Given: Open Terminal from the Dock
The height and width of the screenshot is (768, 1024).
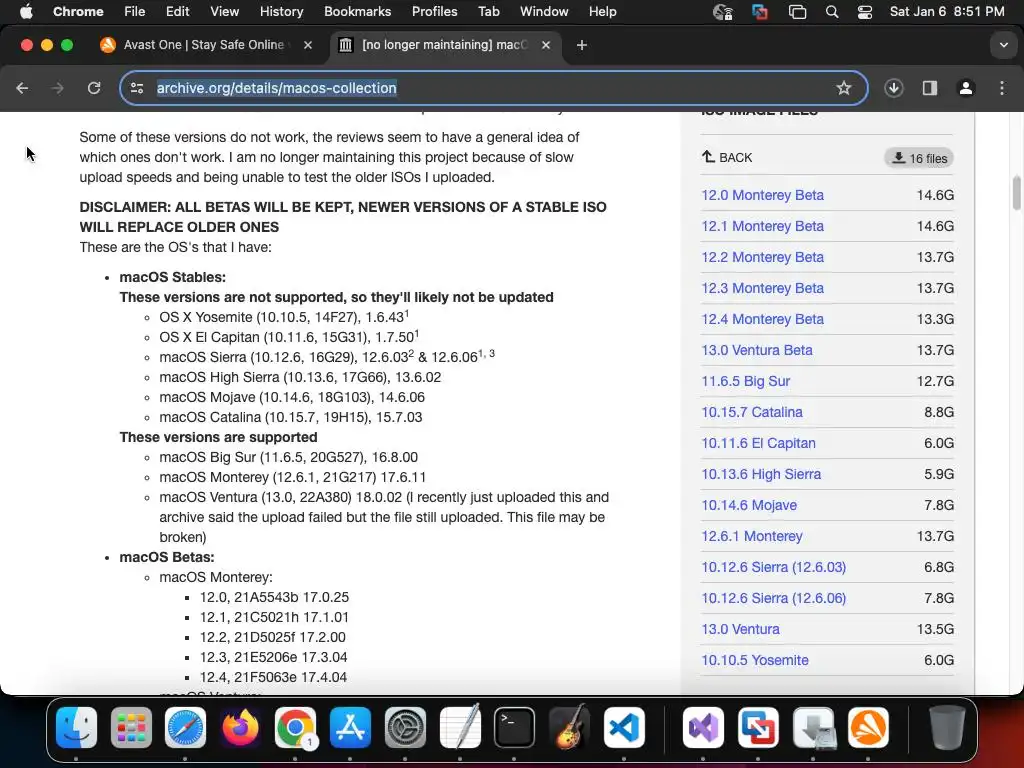Looking at the screenshot, I should 514,728.
